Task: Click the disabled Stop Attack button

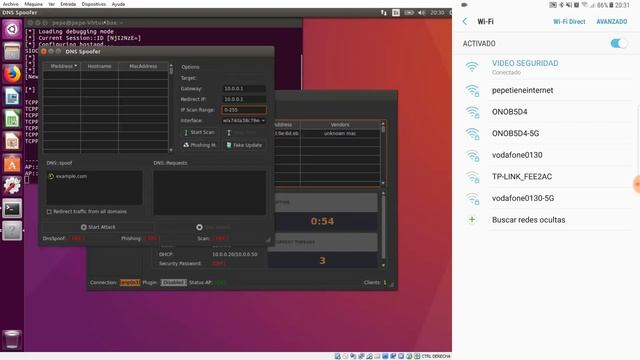Action: click(x=213, y=227)
